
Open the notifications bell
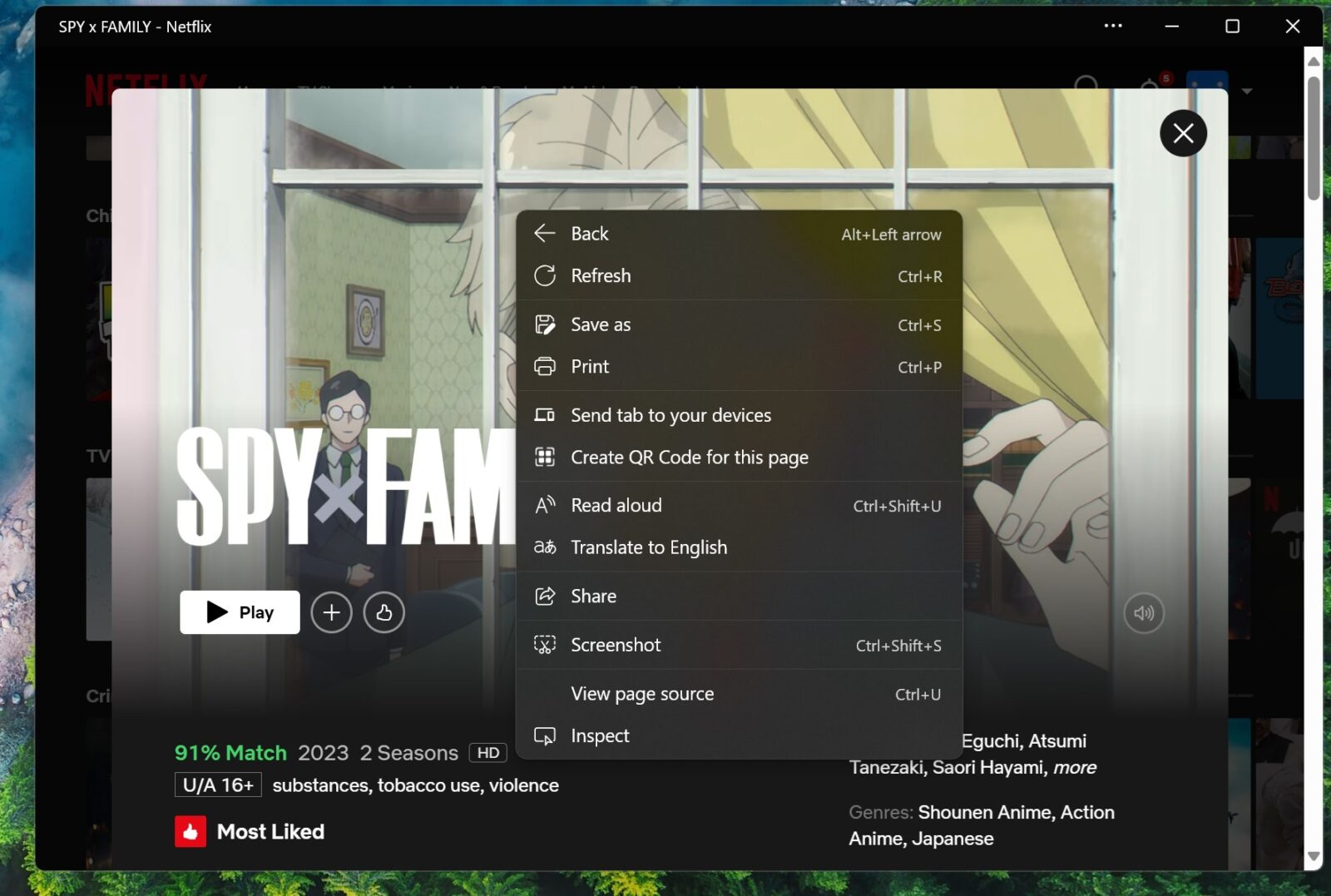click(x=1148, y=86)
